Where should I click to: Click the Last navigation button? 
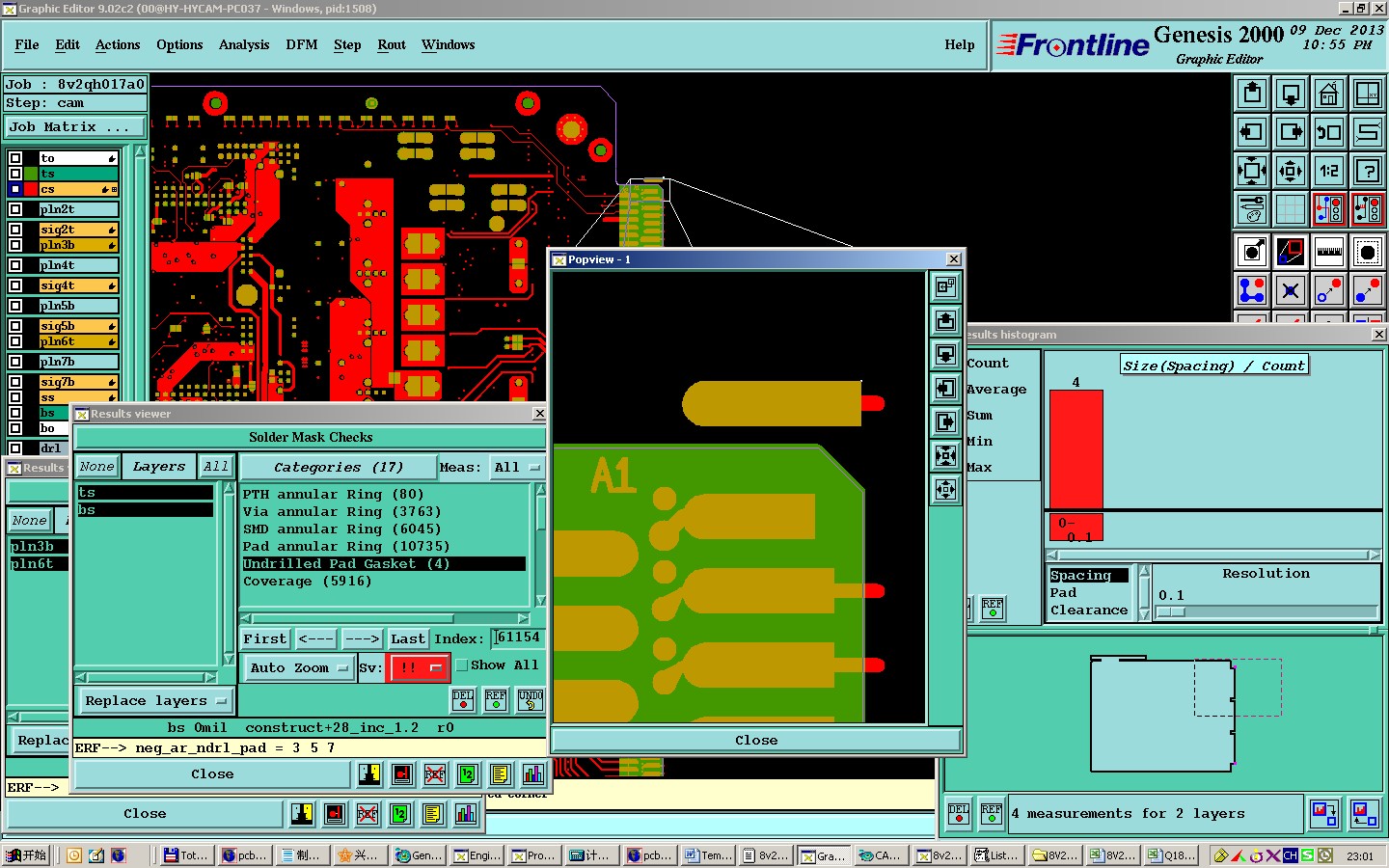pyautogui.click(x=408, y=639)
